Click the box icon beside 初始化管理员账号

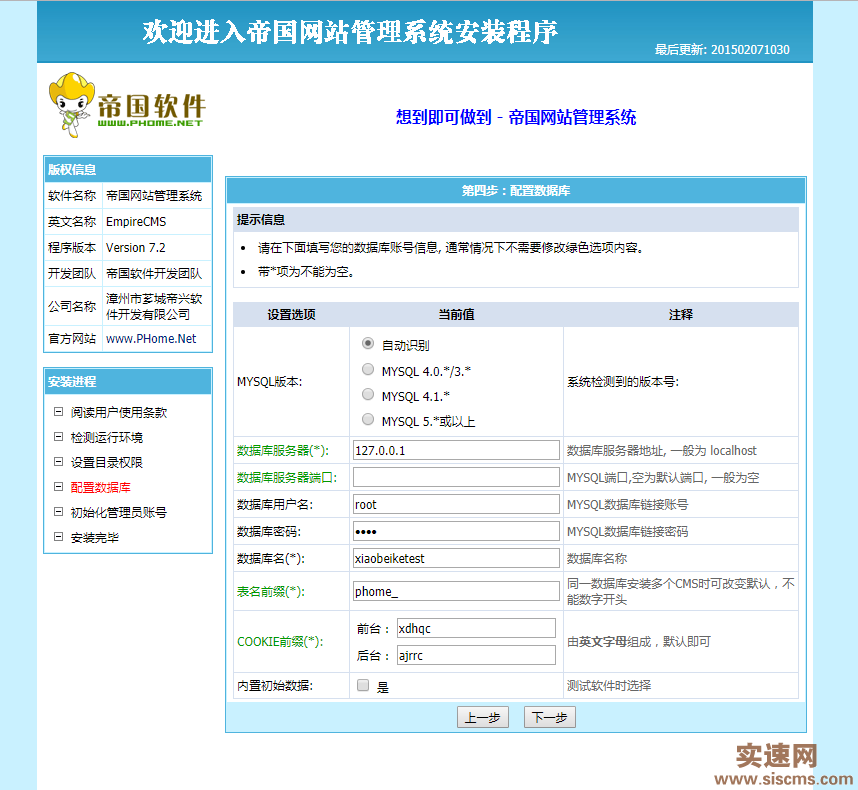pos(59,512)
